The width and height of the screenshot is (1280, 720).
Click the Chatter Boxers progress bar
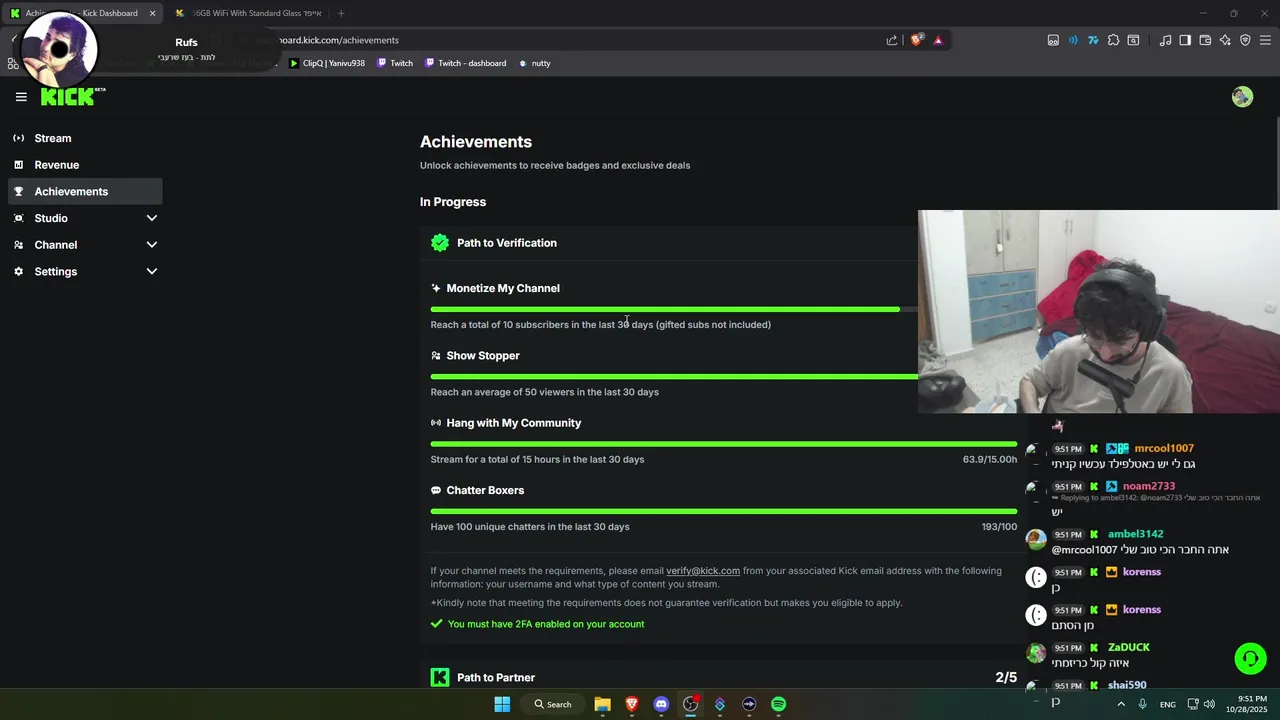pyautogui.click(x=724, y=511)
